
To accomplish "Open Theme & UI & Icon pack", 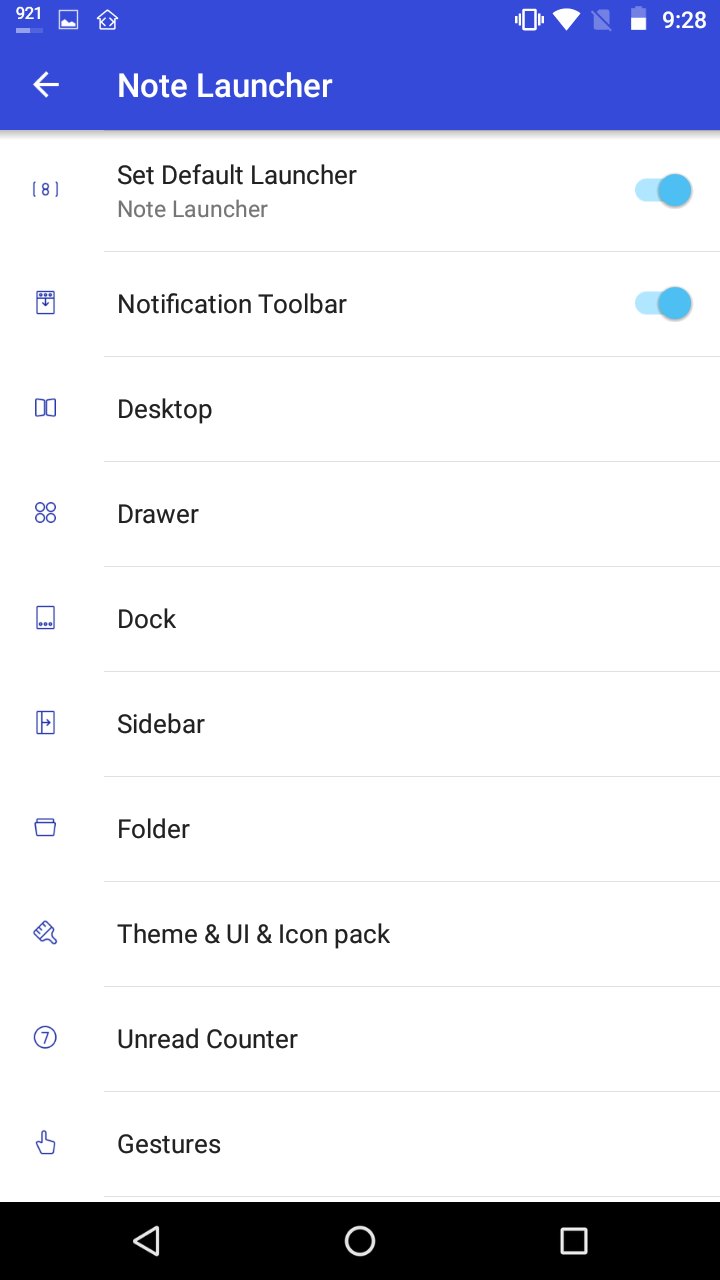I will (x=253, y=934).
